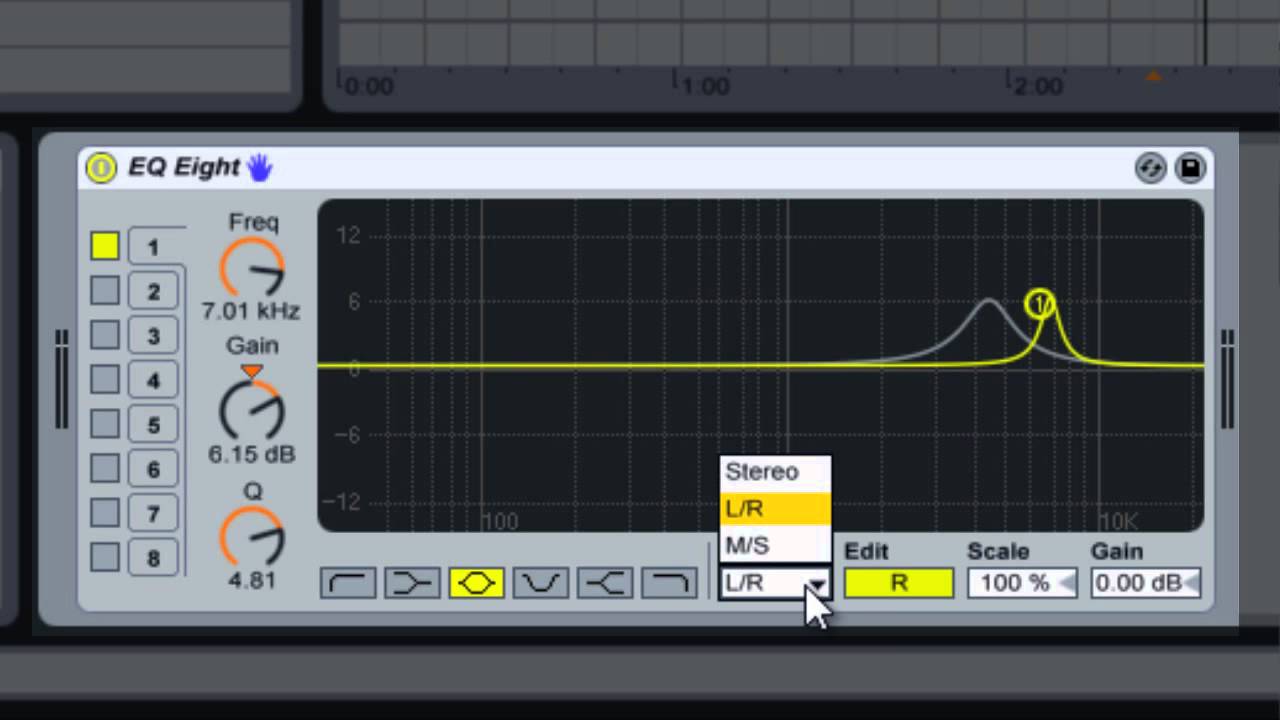Enable filter band 8 activator
Screen dimensions: 1280x720
[x=105, y=558]
